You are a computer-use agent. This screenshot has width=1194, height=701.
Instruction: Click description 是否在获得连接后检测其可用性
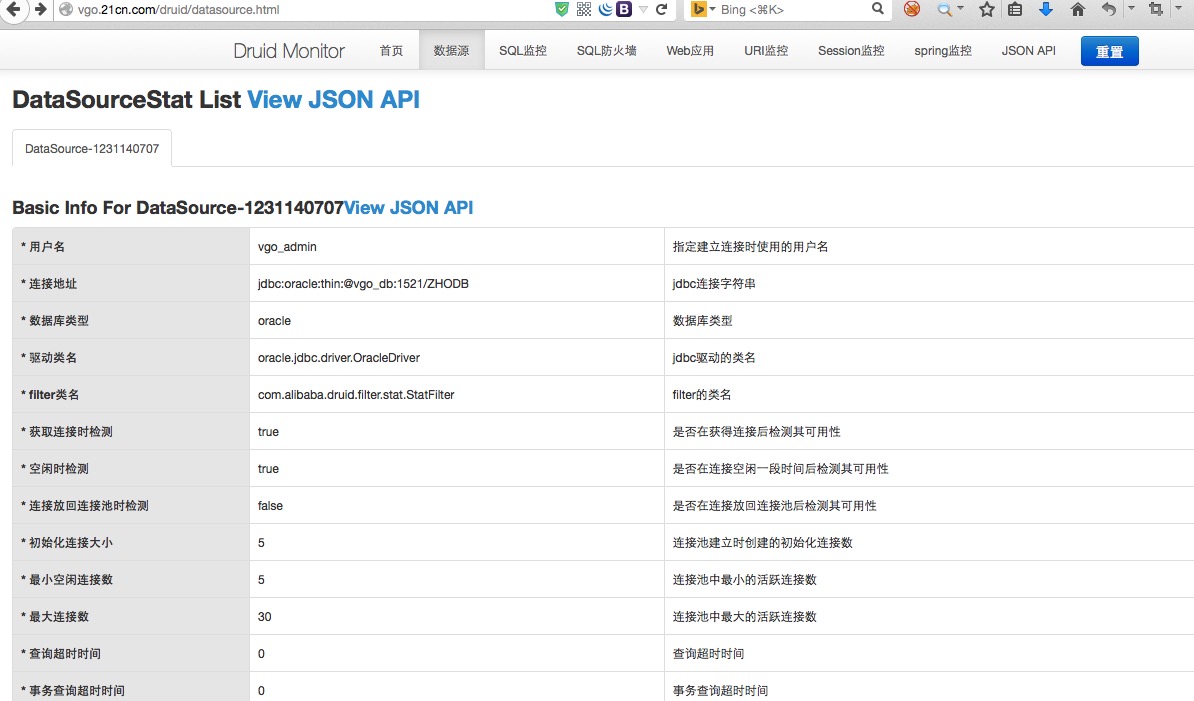756,432
